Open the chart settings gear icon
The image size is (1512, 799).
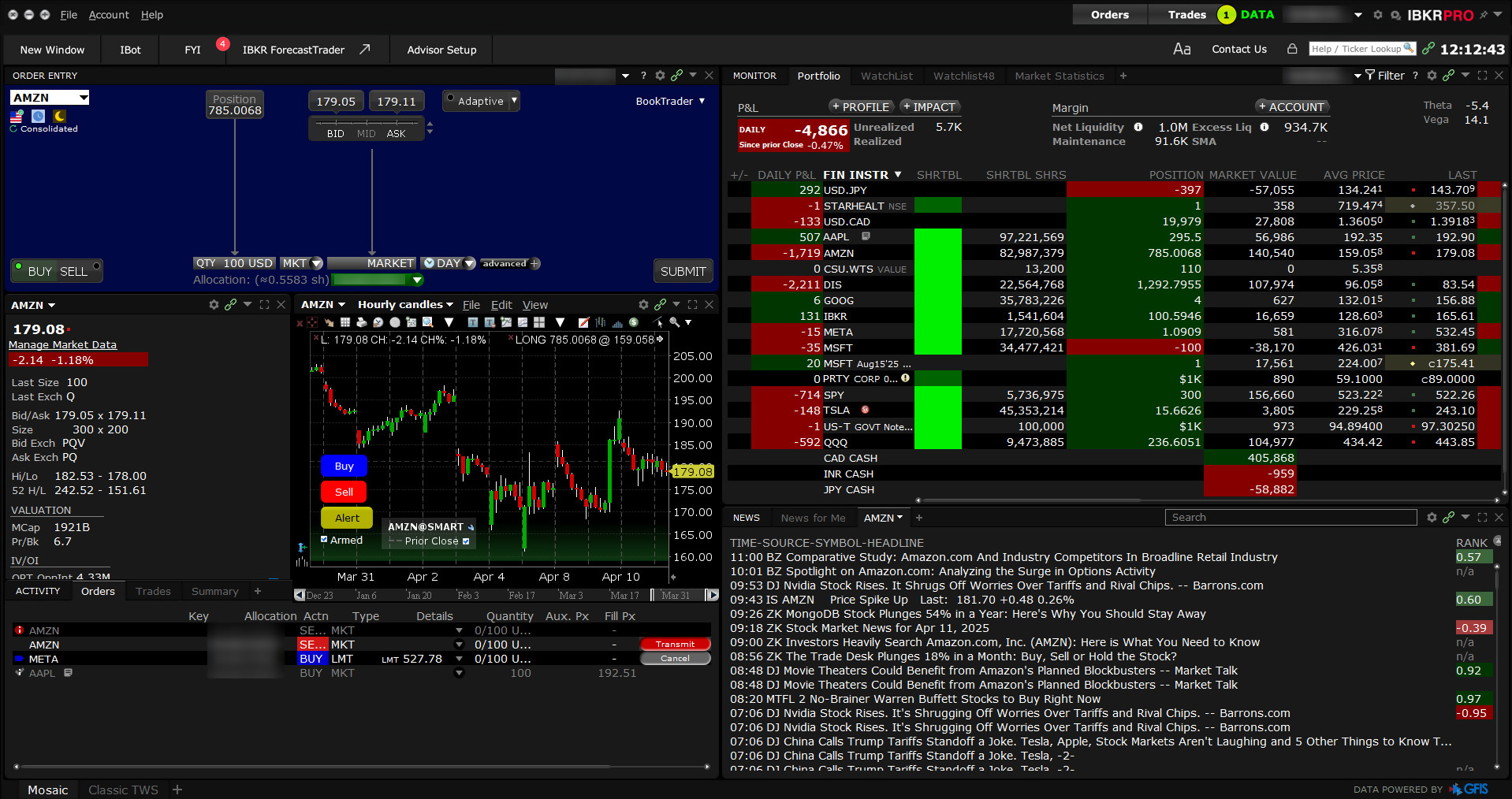point(643,304)
